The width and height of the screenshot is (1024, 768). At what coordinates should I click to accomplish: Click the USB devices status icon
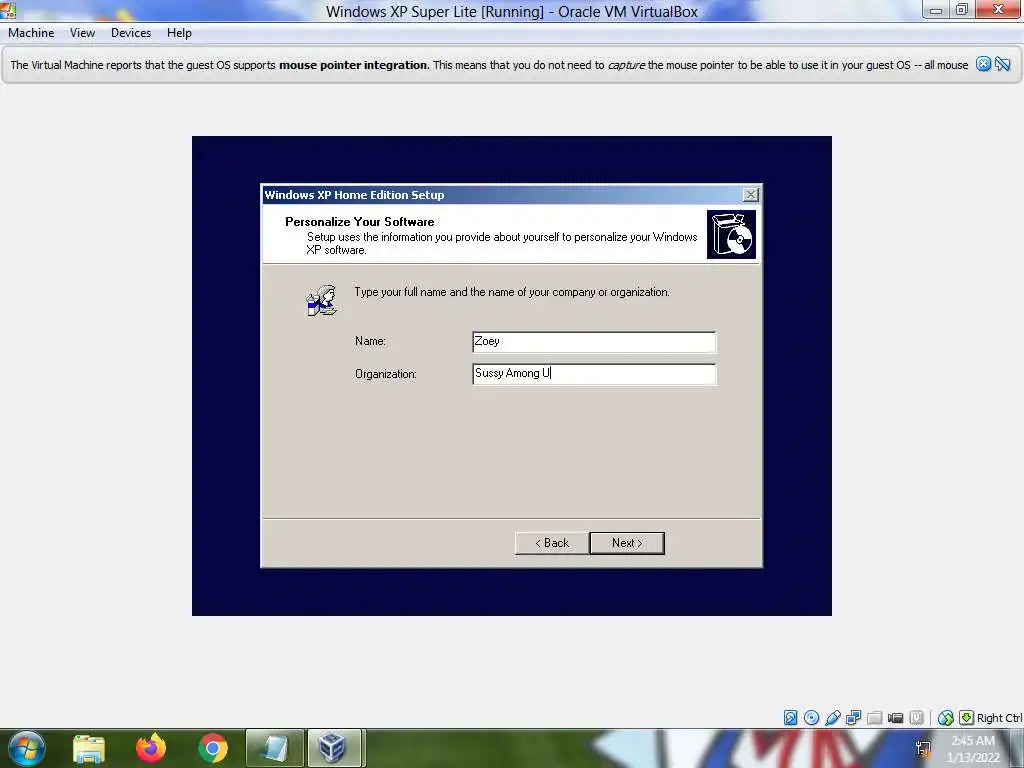[833, 718]
